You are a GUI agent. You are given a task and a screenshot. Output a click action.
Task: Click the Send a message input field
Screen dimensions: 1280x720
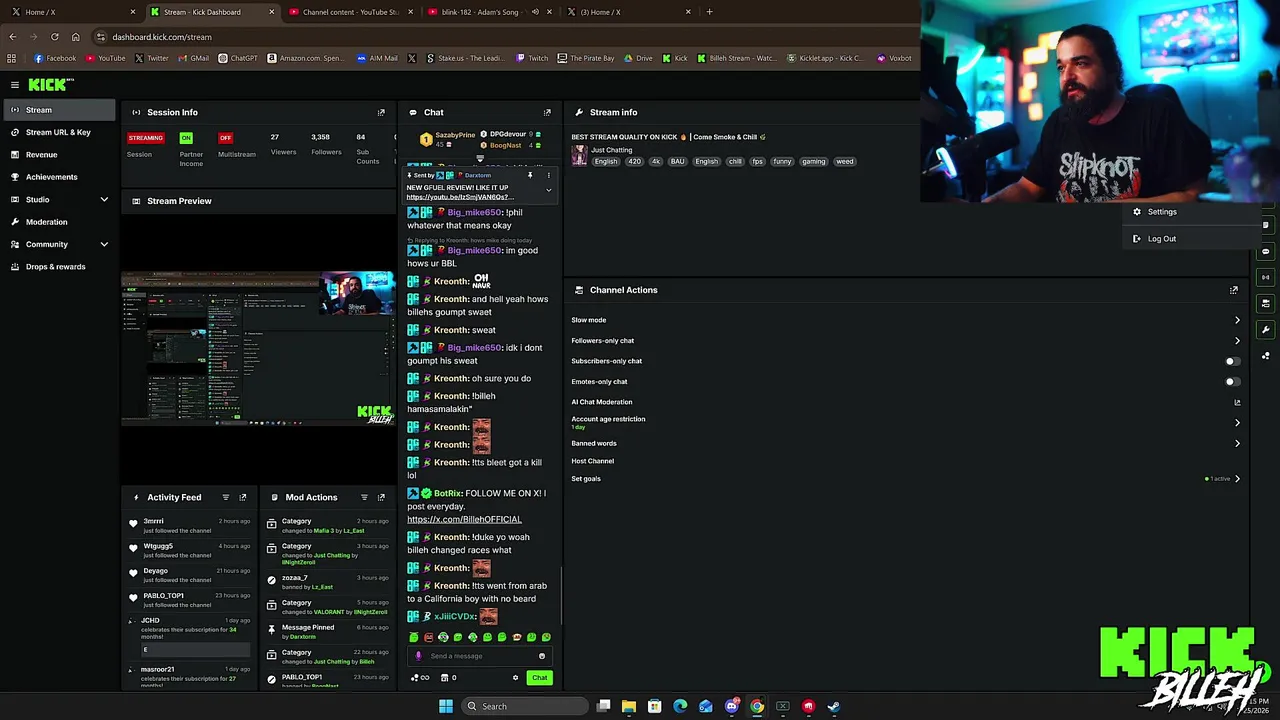(479, 656)
